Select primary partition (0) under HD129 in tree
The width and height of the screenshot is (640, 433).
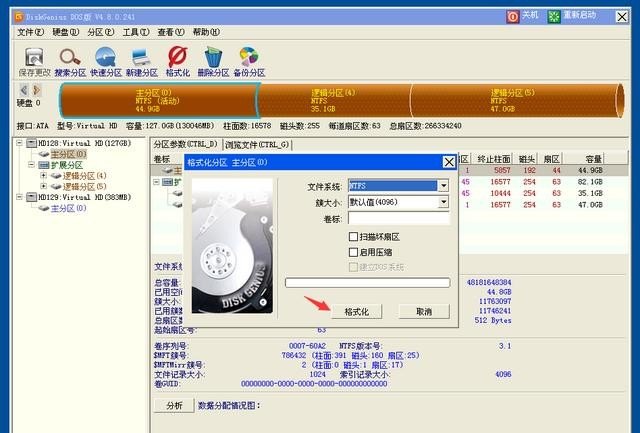coord(68,208)
